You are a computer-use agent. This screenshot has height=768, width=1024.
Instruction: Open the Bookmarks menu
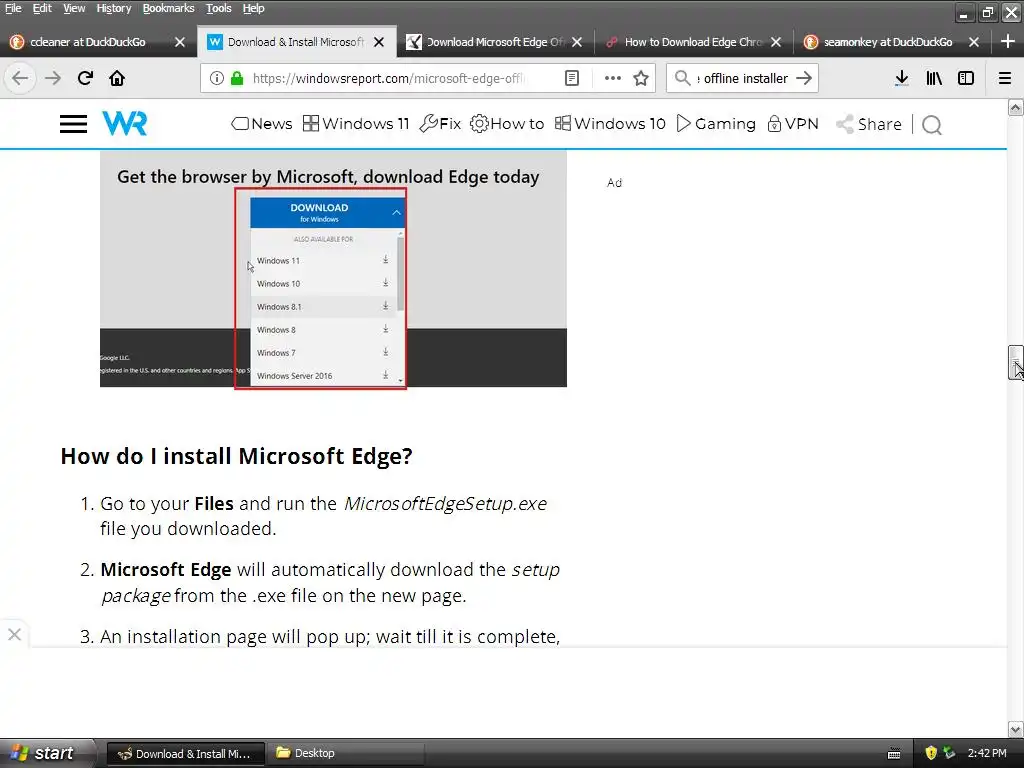pyautogui.click(x=168, y=8)
